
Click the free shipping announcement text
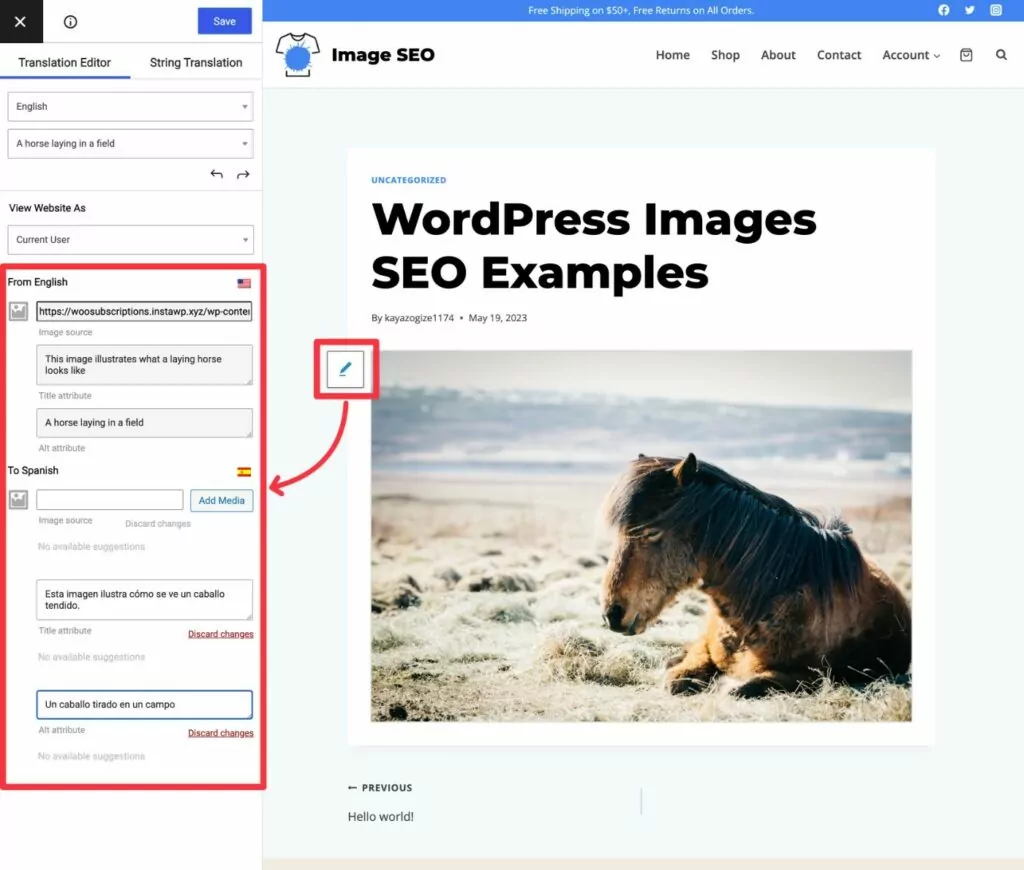pyautogui.click(x=641, y=10)
